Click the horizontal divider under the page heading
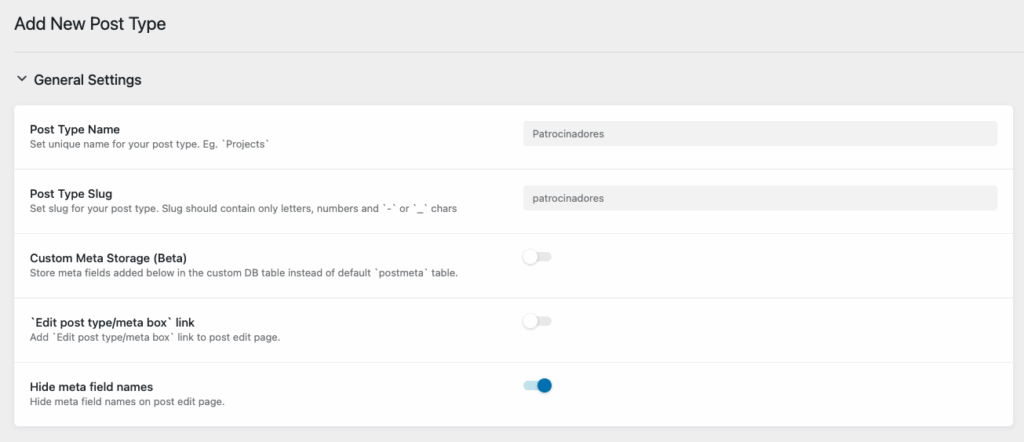 click(512, 52)
